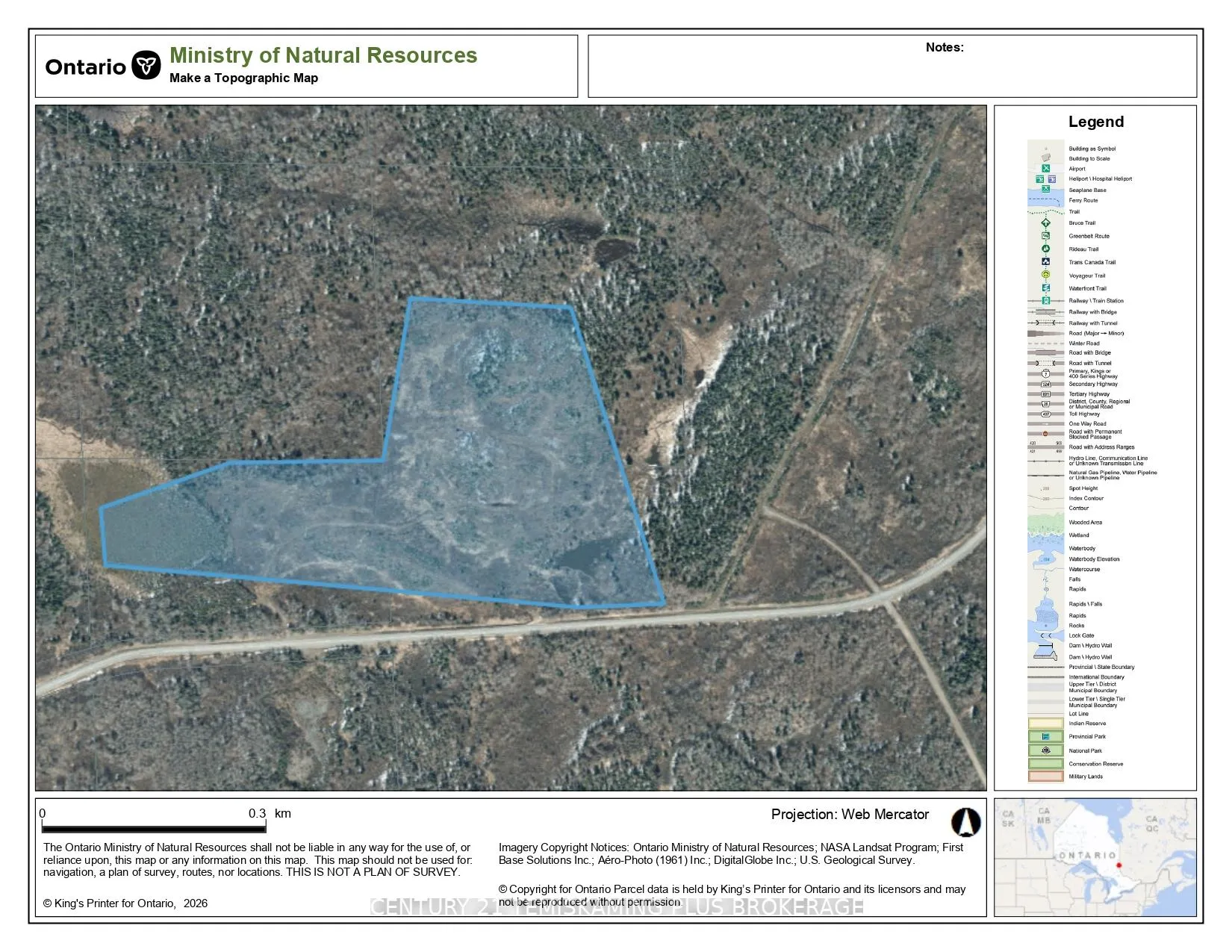Screen dimensions: 1232x952
Task: Select the Railway Train Station icon
Action: tap(1045, 301)
